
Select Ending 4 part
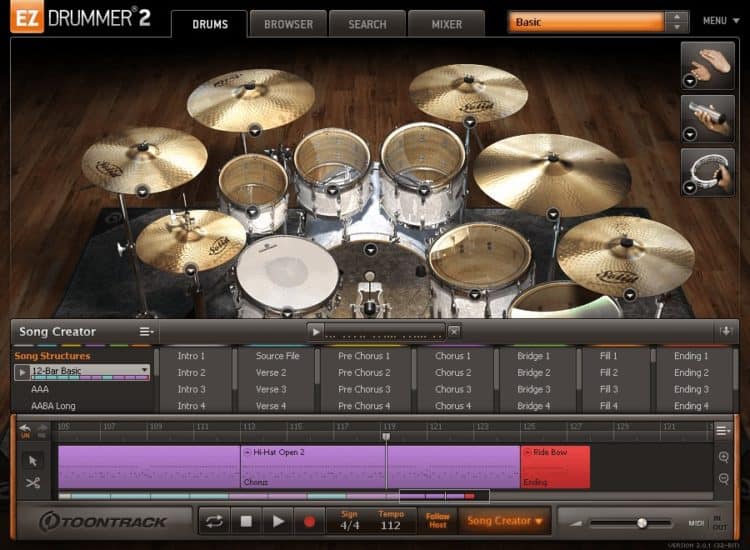click(x=691, y=406)
